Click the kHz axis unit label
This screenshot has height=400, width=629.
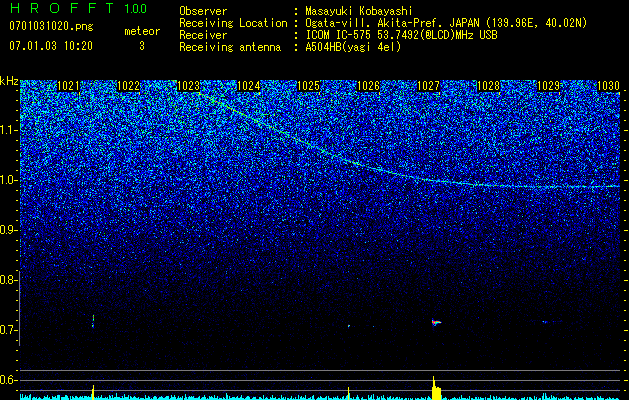[x=9, y=81]
